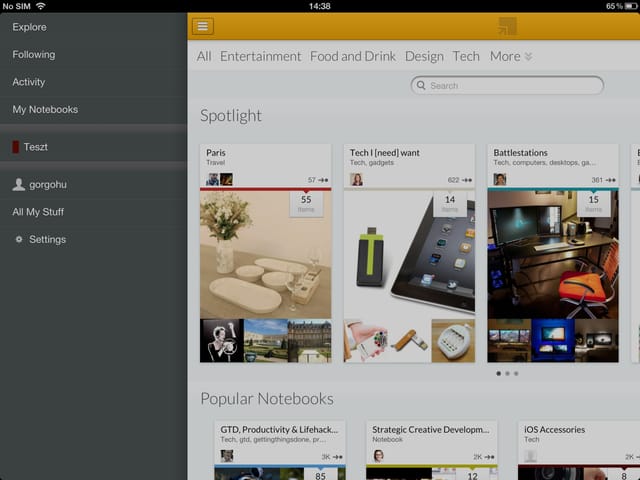
Task: Open the GTD, Productivity & Lifehack notebook
Action: (279, 429)
